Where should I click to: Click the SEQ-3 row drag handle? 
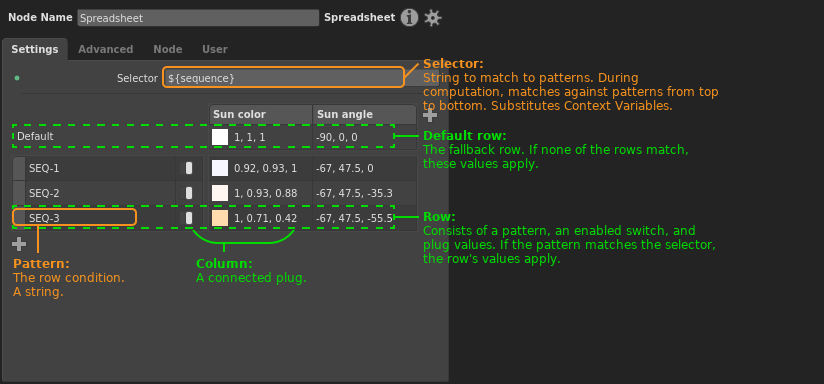(19, 218)
